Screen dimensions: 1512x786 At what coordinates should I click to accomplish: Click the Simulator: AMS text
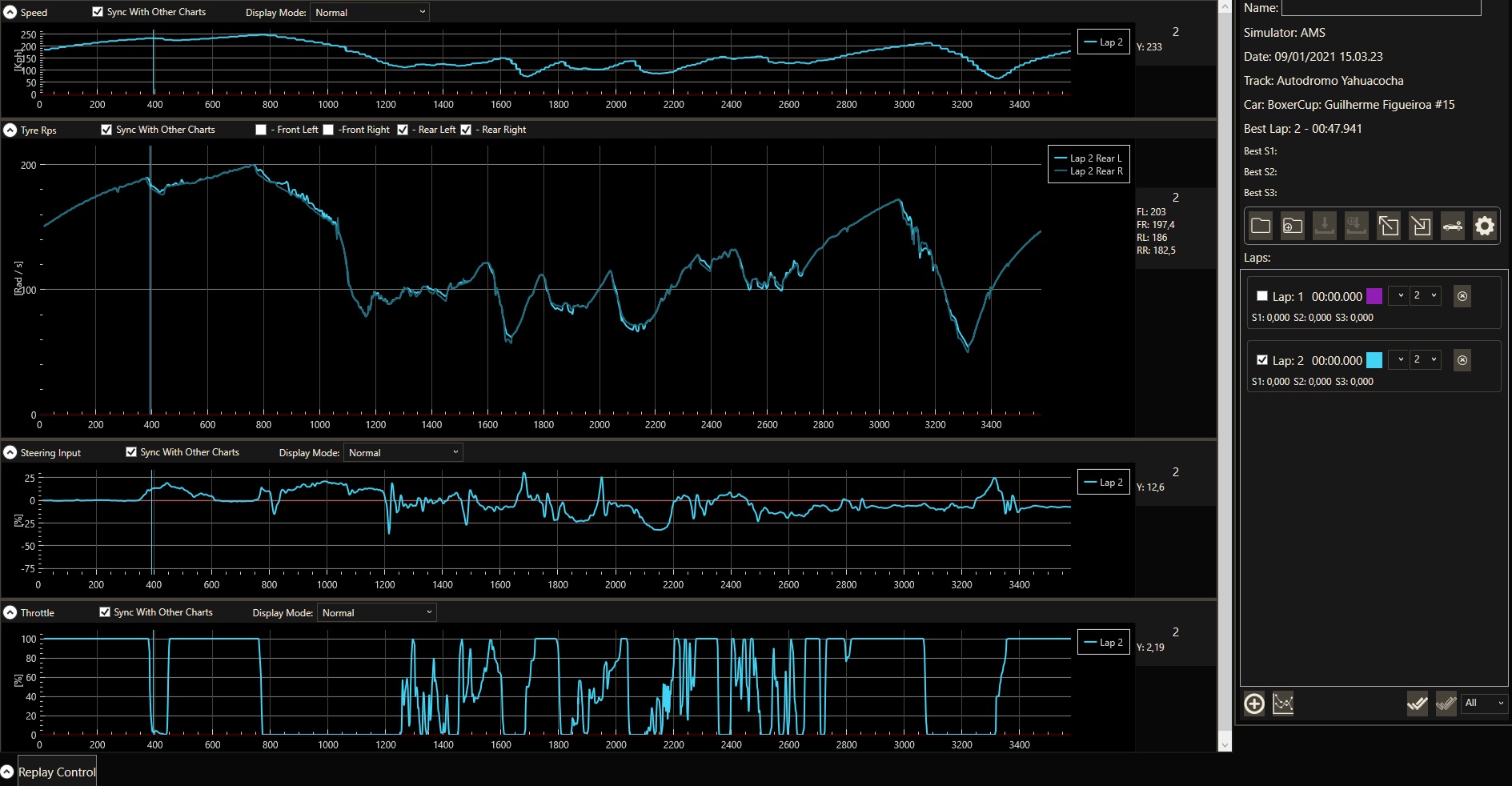click(1284, 33)
